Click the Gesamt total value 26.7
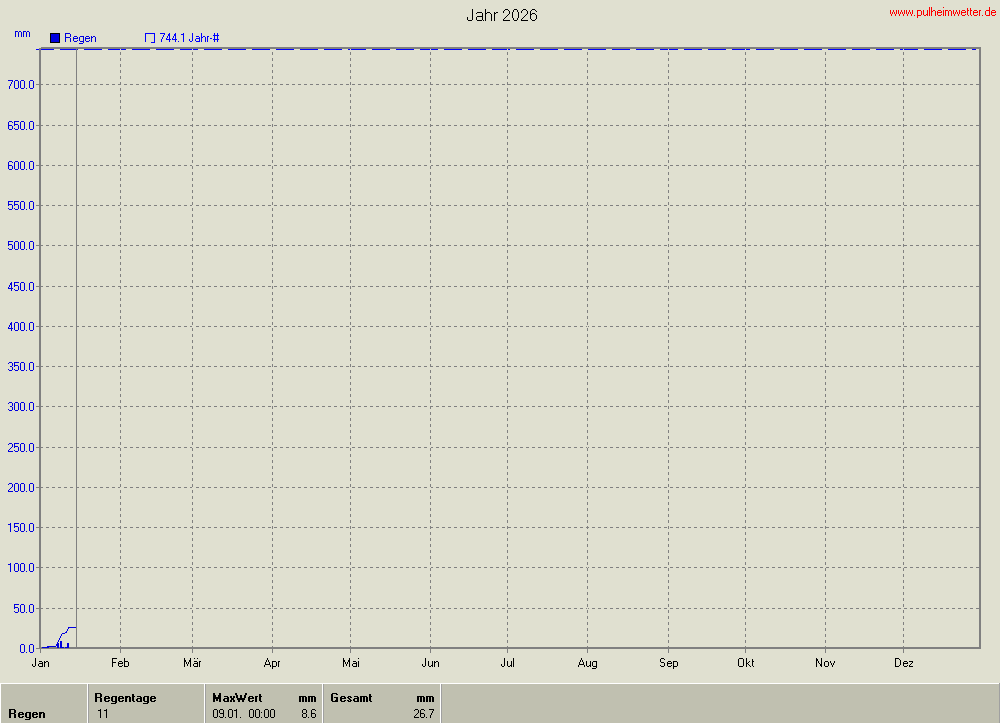 click(424, 714)
